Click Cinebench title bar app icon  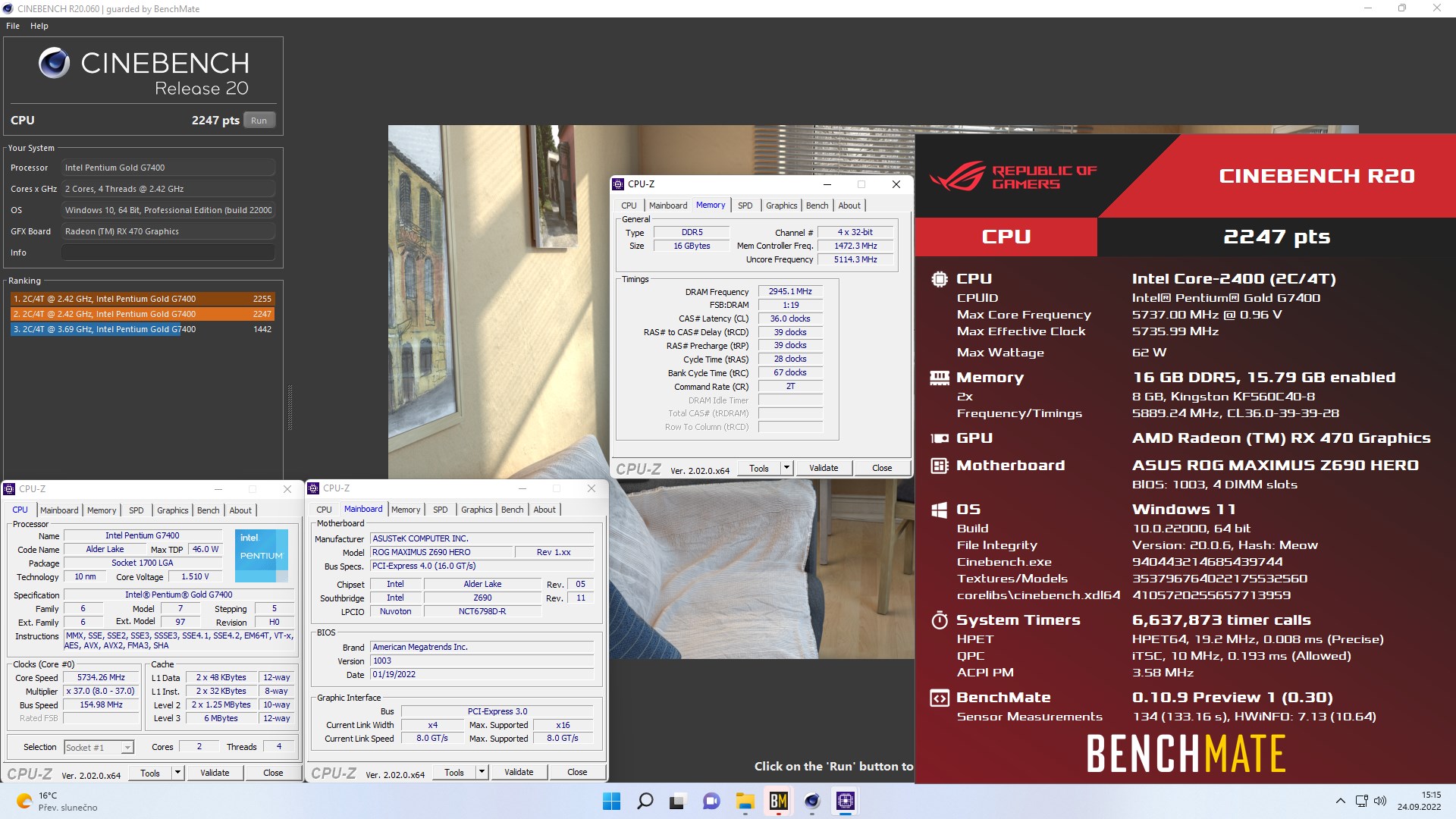[x=8, y=8]
